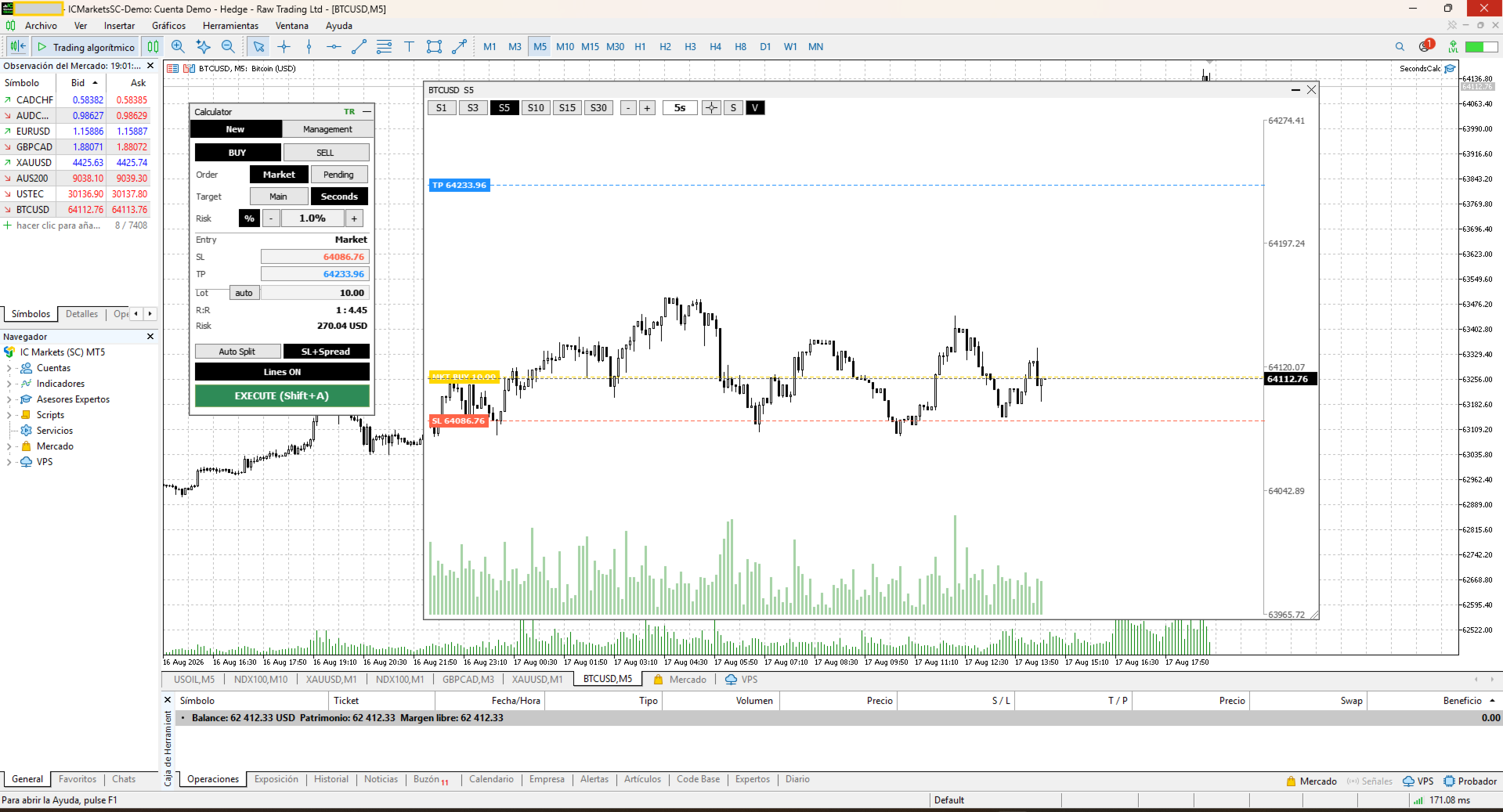Click the green LVL level icon
Screen dimensions: 1503x812
point(1453,47)
